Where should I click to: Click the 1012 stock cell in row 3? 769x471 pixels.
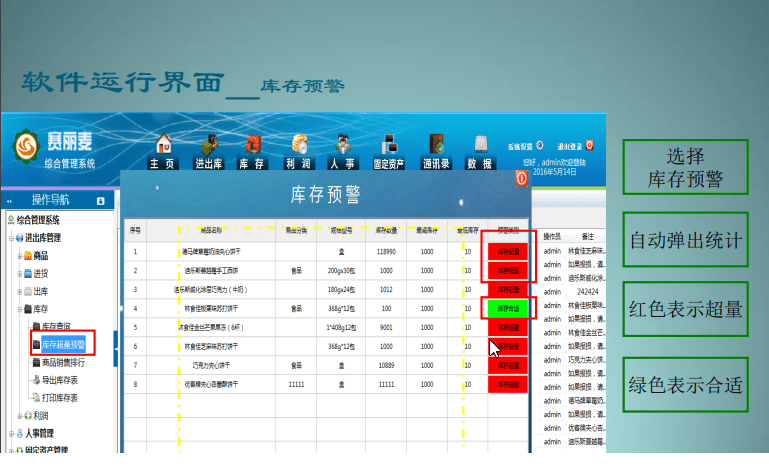[386, 289]
